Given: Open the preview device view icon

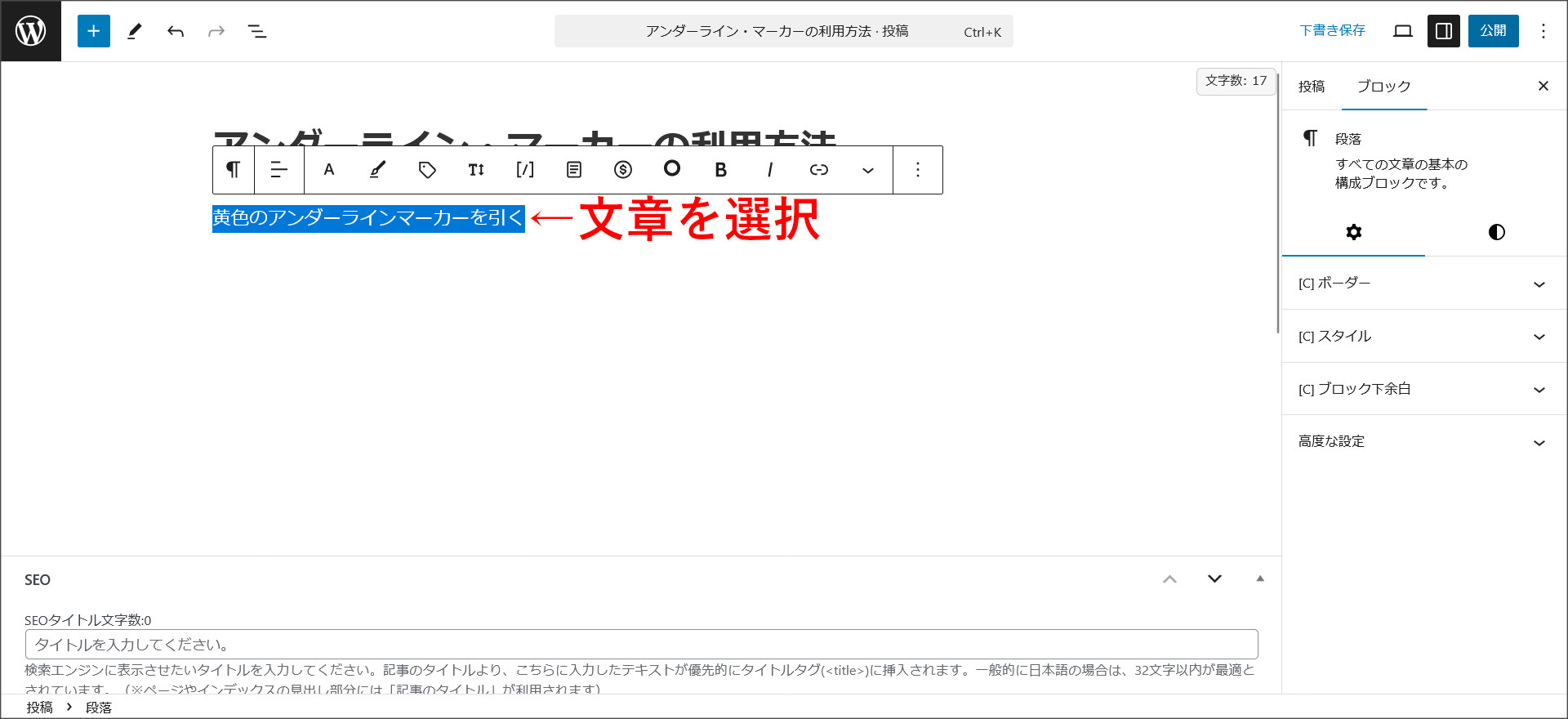Looking at the screenshot, I should [1403, 31].
